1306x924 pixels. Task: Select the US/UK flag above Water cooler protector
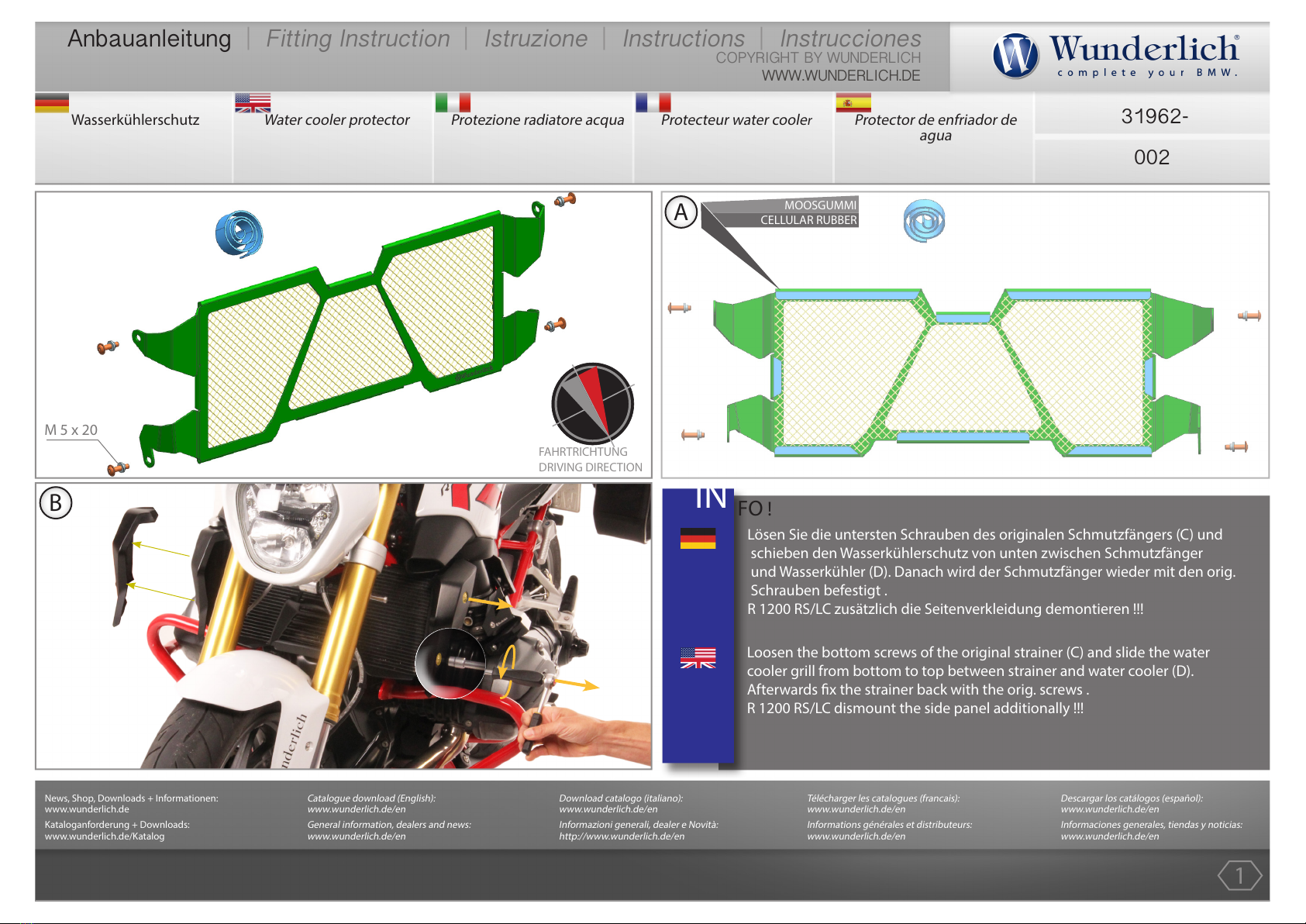tap(253, 103)
